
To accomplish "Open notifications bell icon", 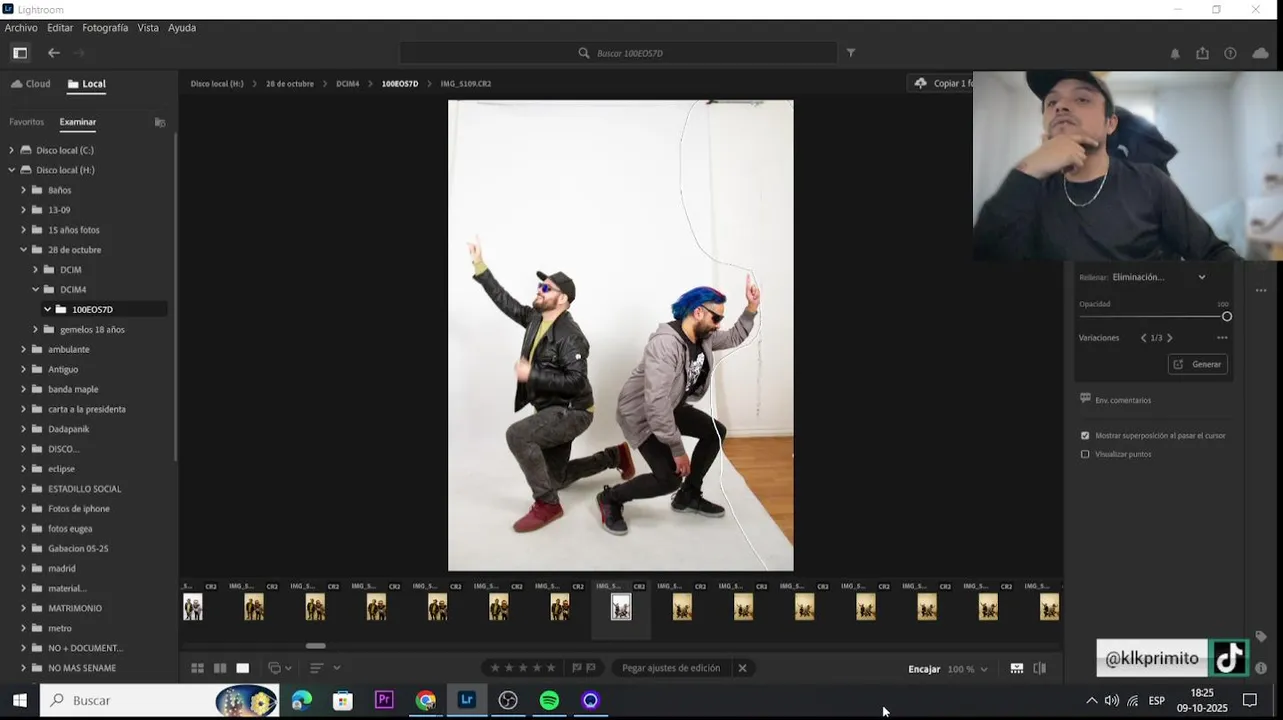I will click(1175, 53).
